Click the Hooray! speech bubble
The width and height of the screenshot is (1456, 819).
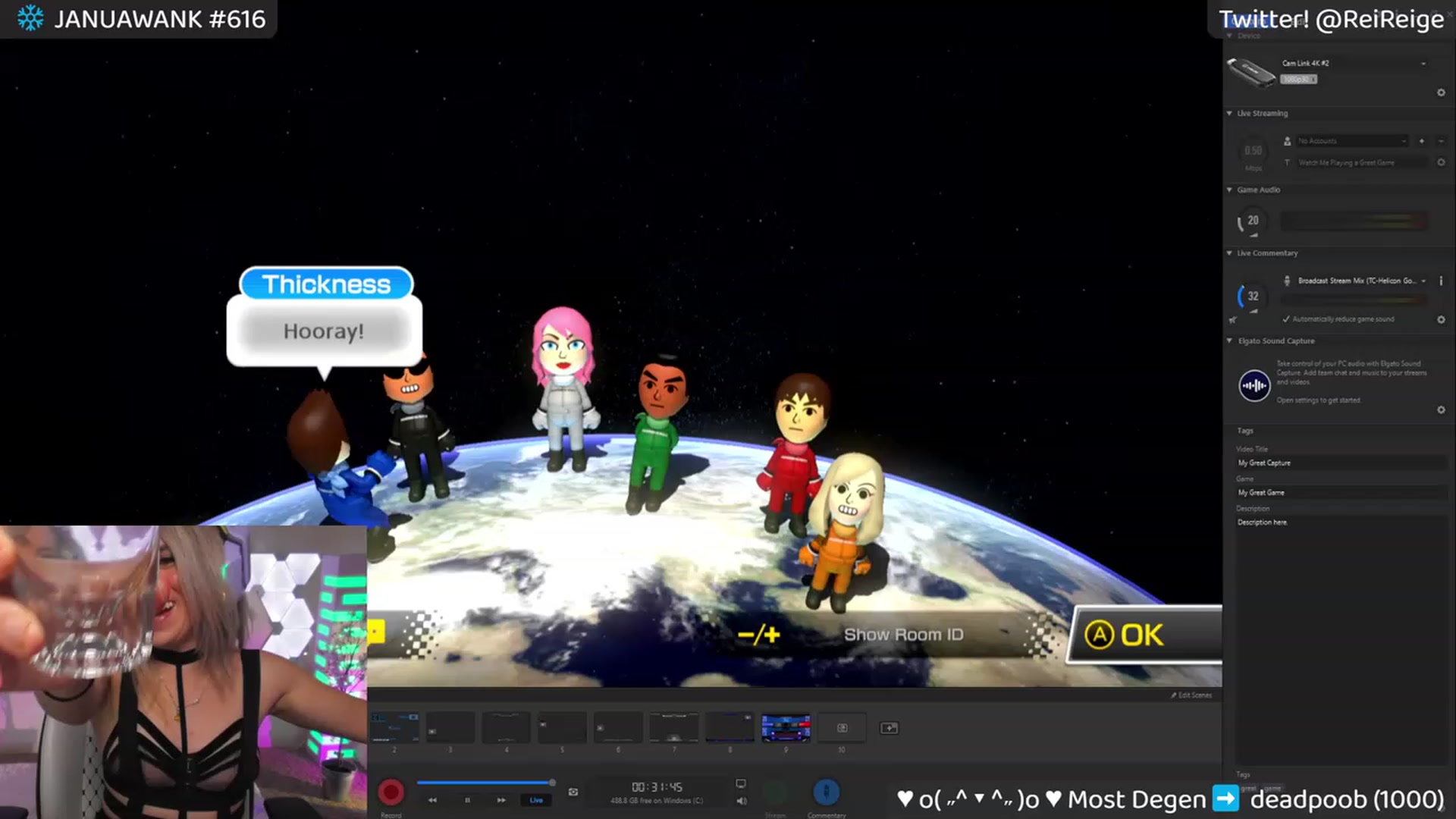[324, 331]
